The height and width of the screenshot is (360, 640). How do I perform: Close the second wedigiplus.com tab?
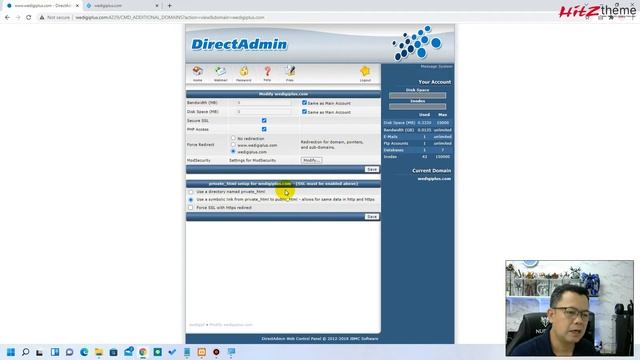click(x=157, y=6)
